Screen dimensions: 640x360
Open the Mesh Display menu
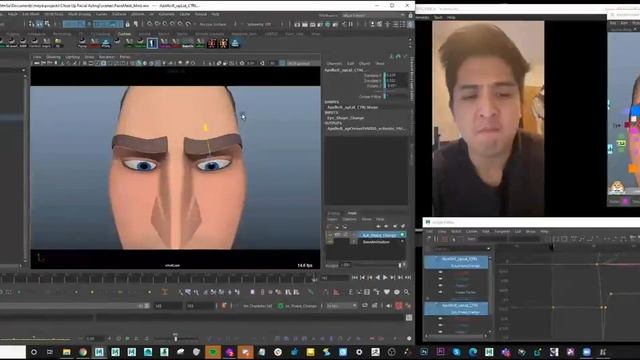[x=79, y=14]
